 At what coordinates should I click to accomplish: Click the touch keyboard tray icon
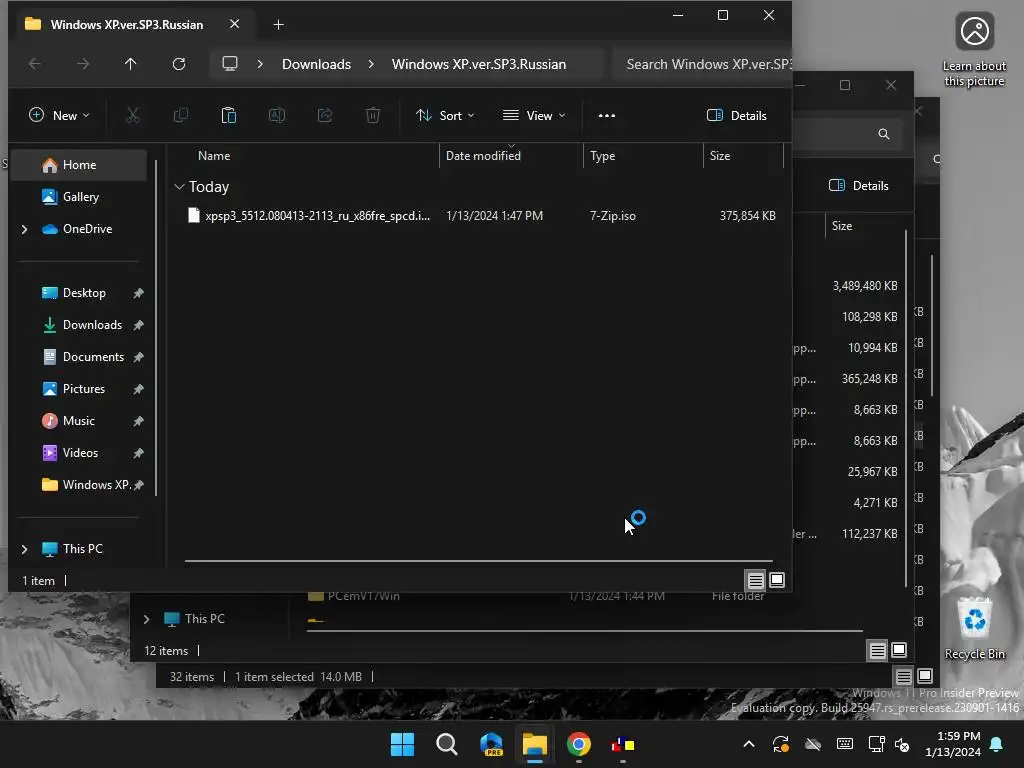point(844,744)
